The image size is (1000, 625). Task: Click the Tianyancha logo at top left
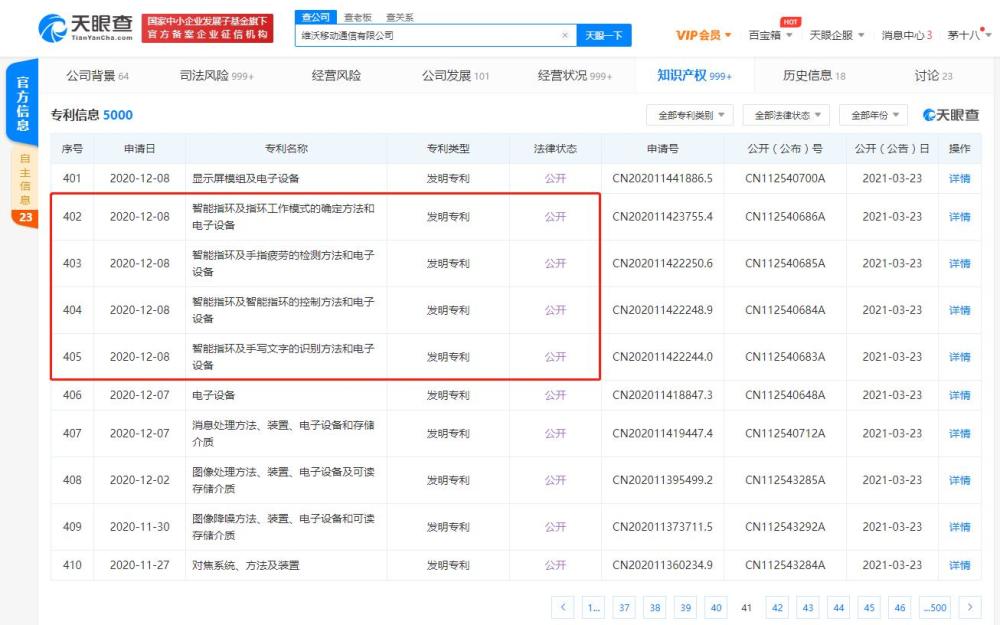point(85,27)
